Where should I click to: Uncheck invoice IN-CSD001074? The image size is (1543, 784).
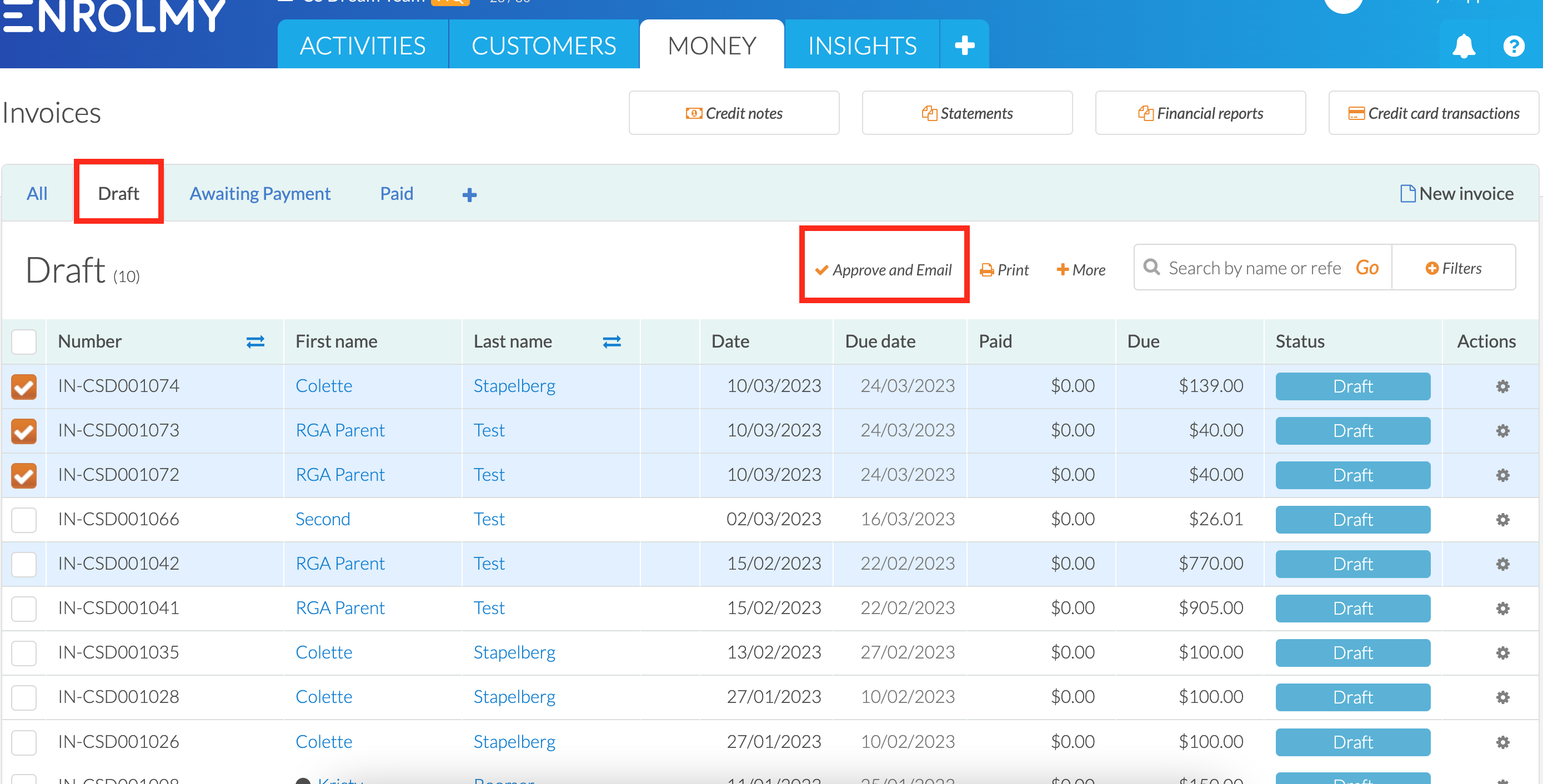pos(24,386)
